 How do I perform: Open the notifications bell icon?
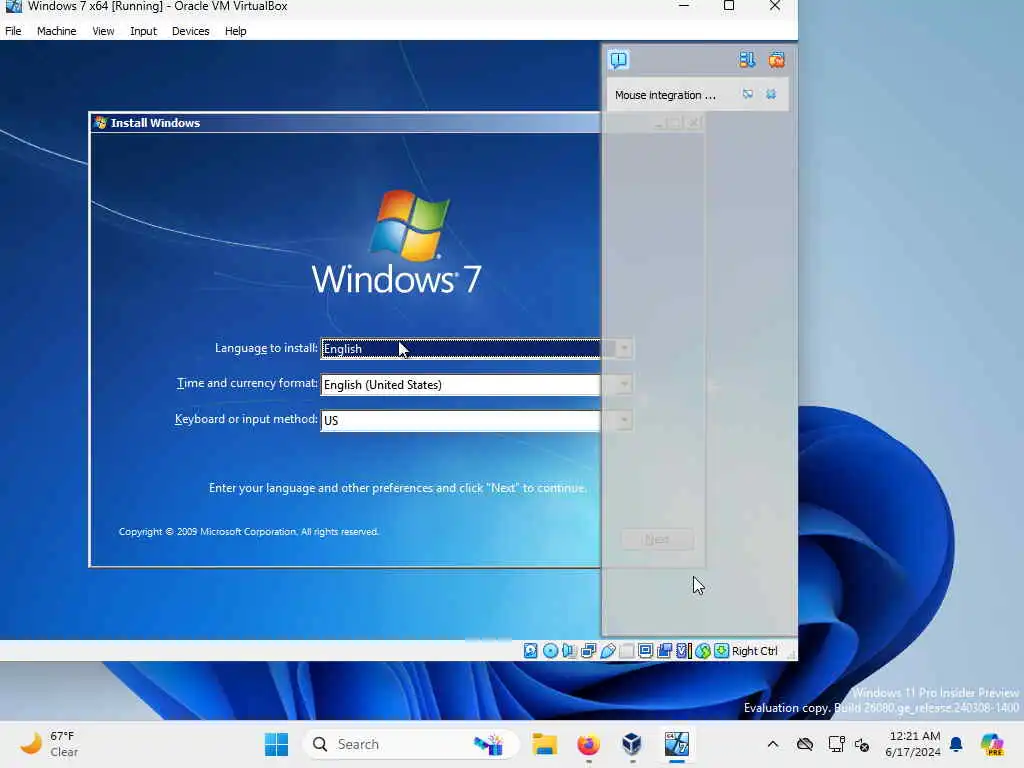[956, 744]
